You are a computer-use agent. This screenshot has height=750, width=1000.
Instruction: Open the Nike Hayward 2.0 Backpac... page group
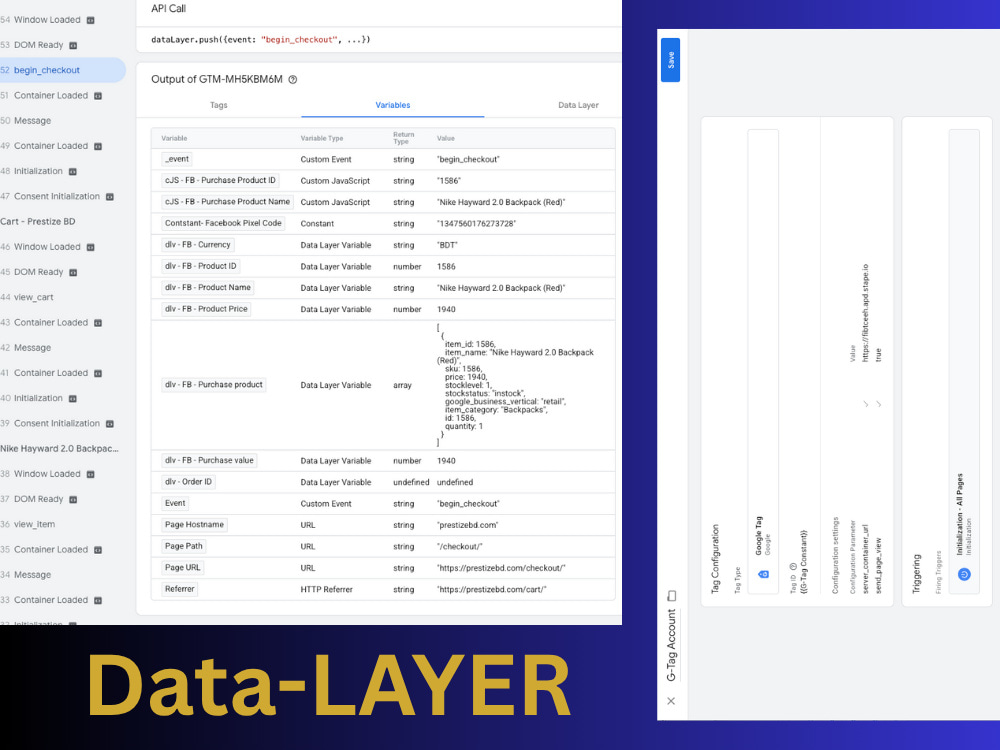pos(59,448)
